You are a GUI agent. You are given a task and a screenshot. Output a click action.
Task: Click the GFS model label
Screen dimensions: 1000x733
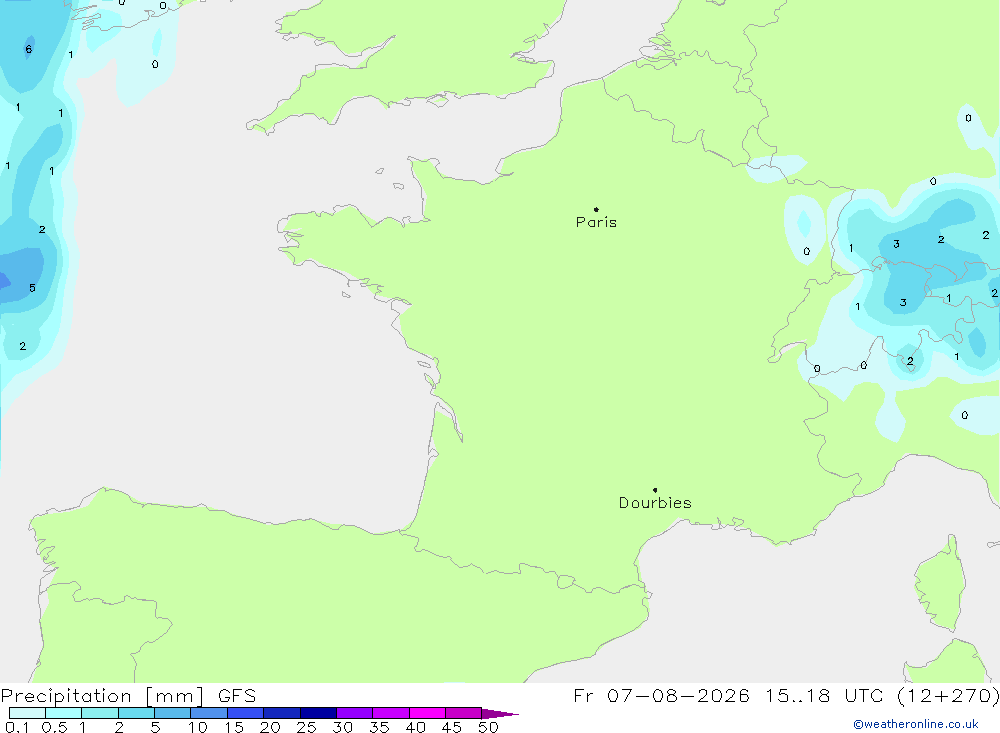click(x=237, y=695)
